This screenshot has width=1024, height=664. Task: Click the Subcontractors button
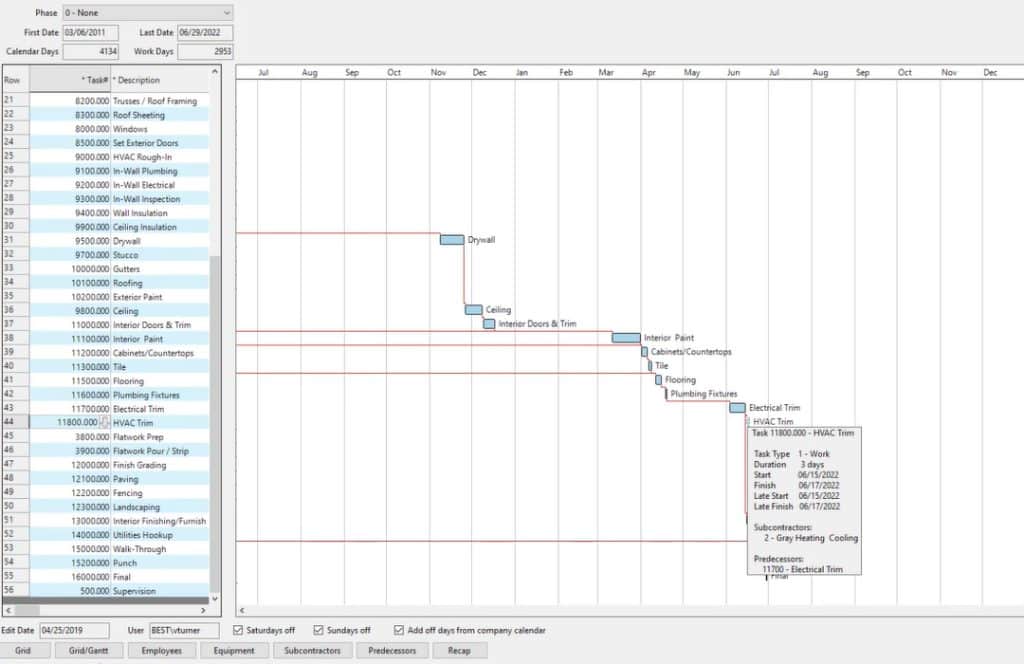[312, 651]
